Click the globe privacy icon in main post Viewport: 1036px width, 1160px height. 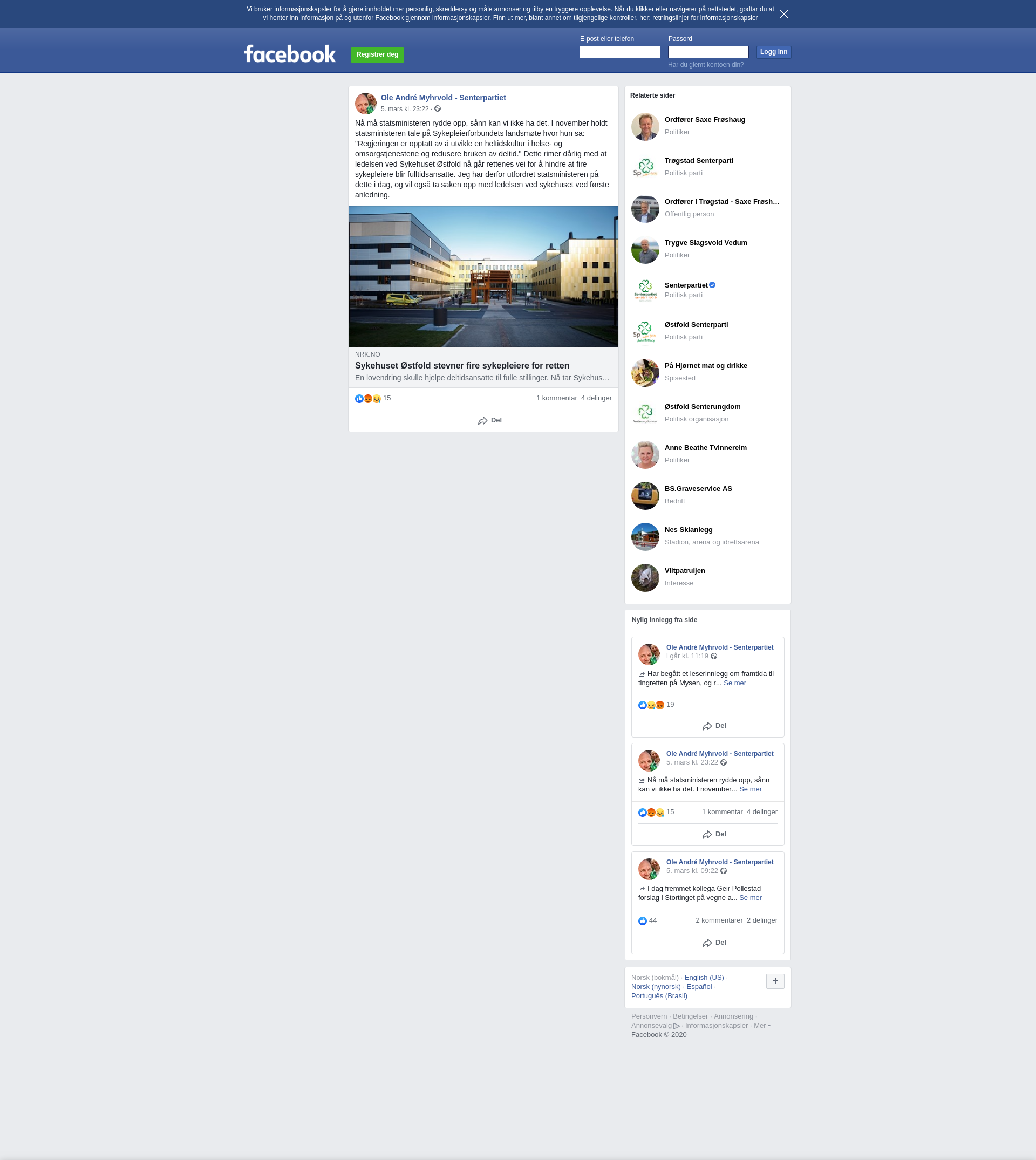[x=438, y=108]
